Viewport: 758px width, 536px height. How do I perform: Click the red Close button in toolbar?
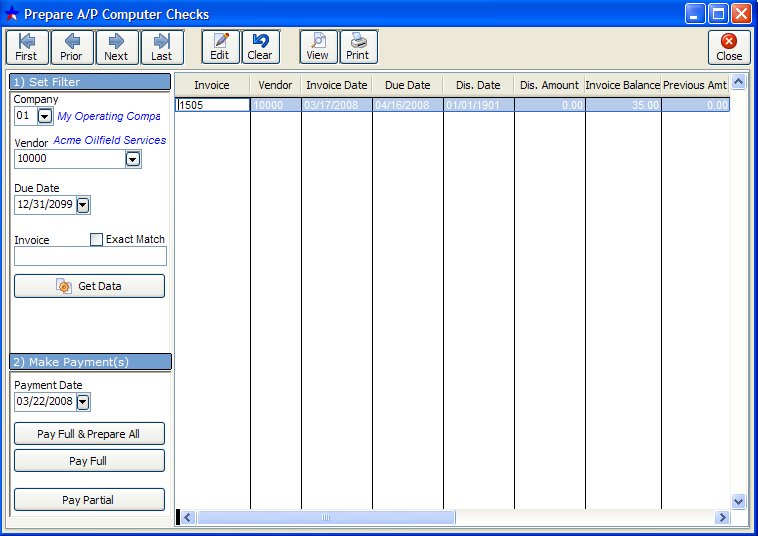[729, 47]
